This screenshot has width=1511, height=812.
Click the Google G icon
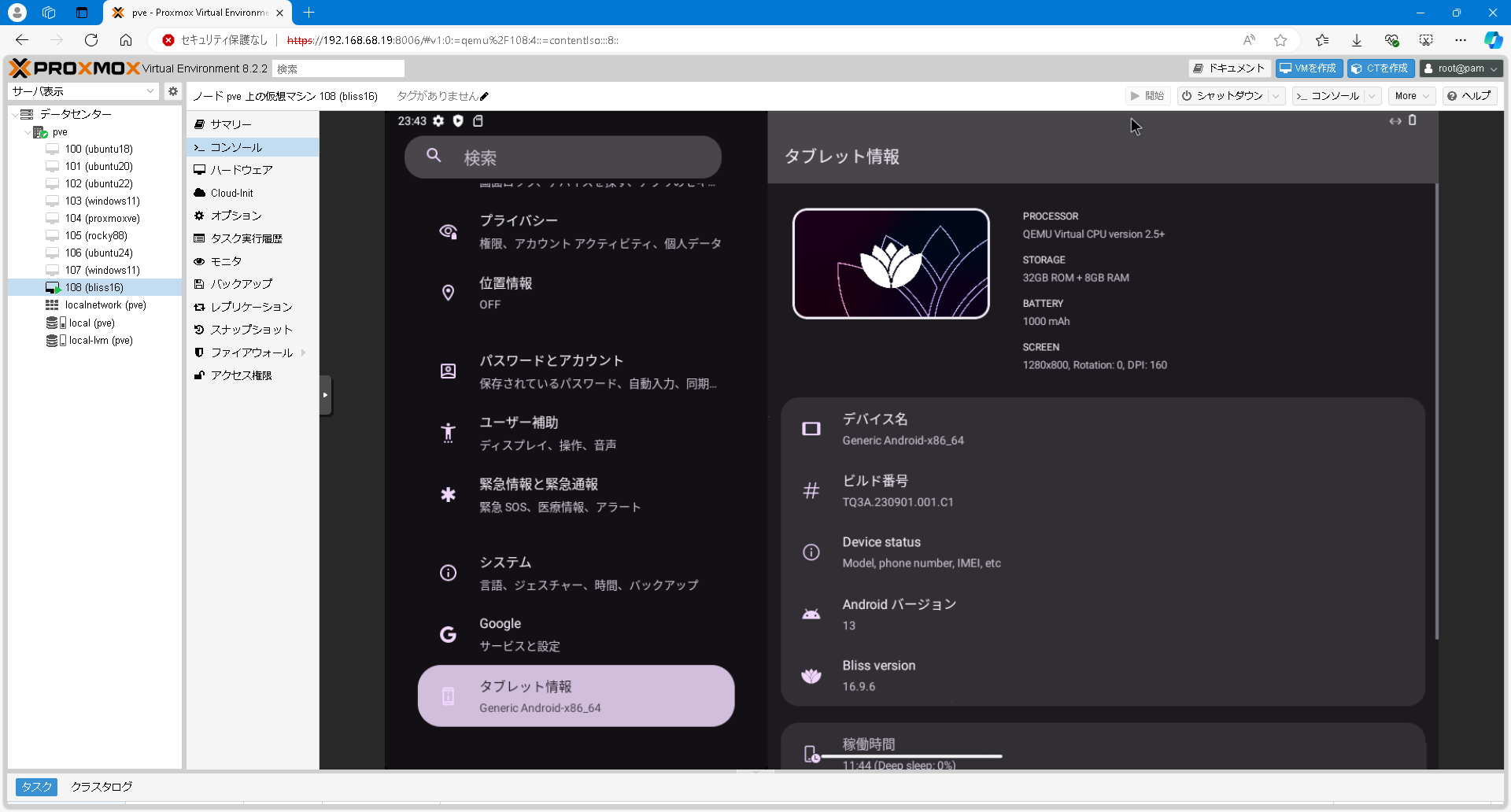click(448, 634)
